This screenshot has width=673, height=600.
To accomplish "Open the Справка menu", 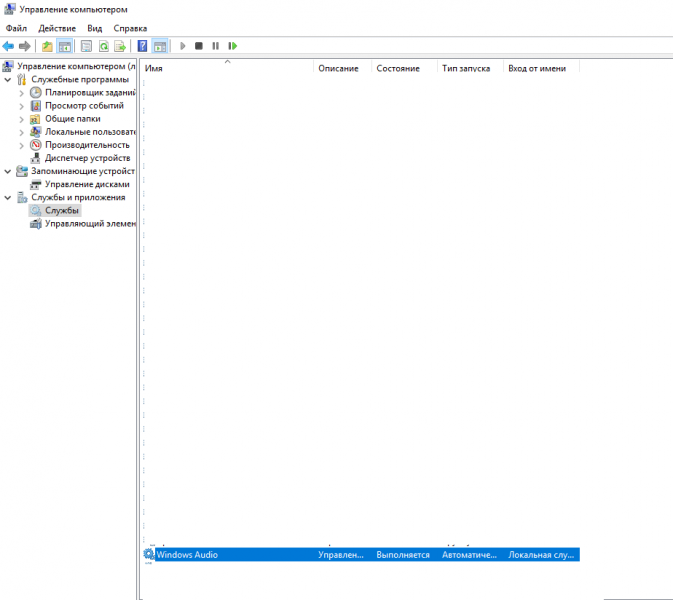I will [130, 29].
